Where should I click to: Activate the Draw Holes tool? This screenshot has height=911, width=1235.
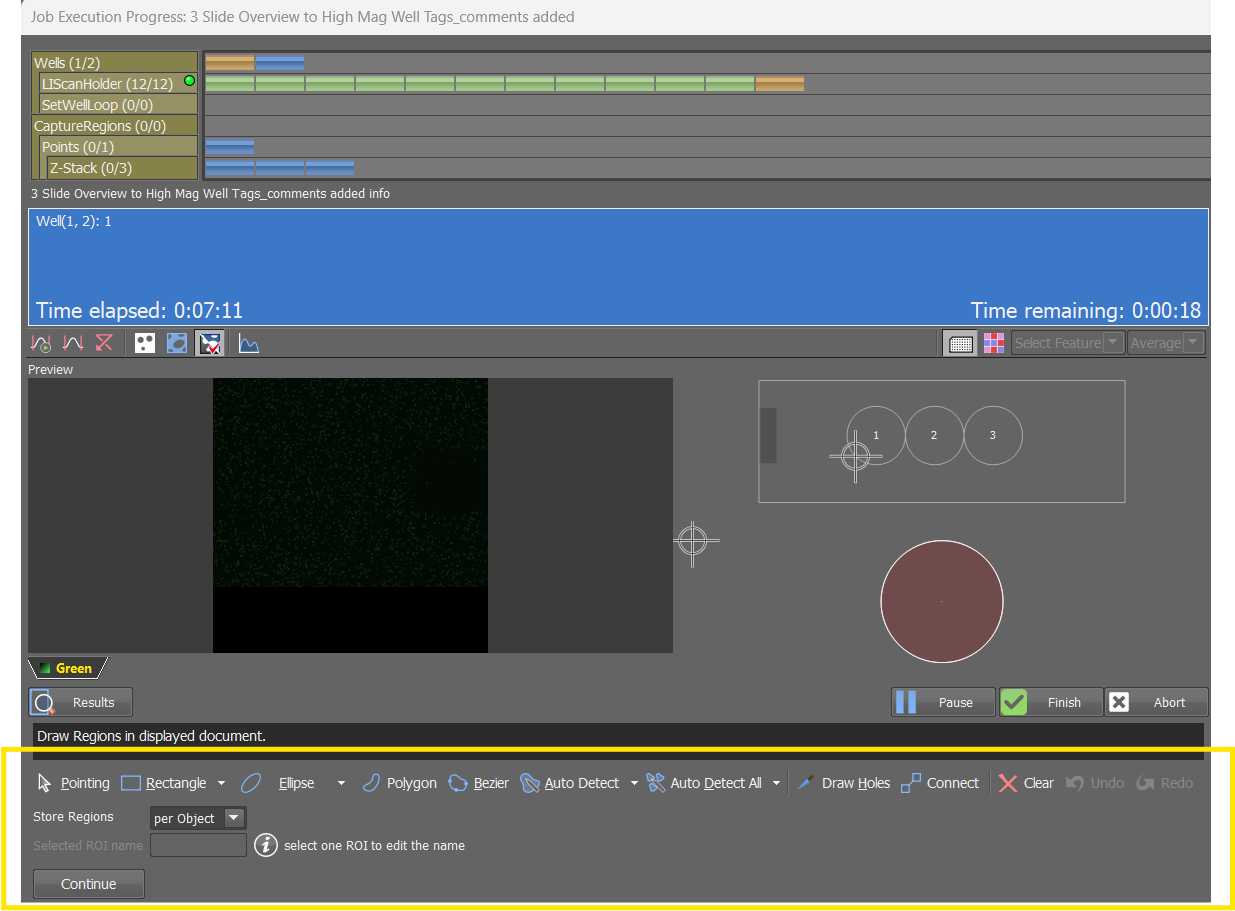tap(843, 783)
